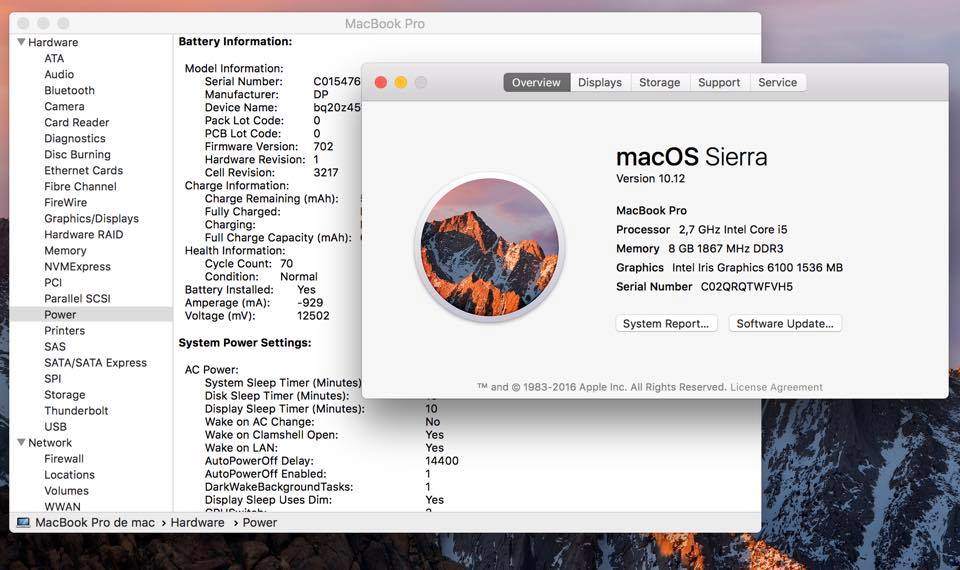Click the Processor value 2,7 GHz Intel Core i5
960x570 pixels.
[733, 230]
